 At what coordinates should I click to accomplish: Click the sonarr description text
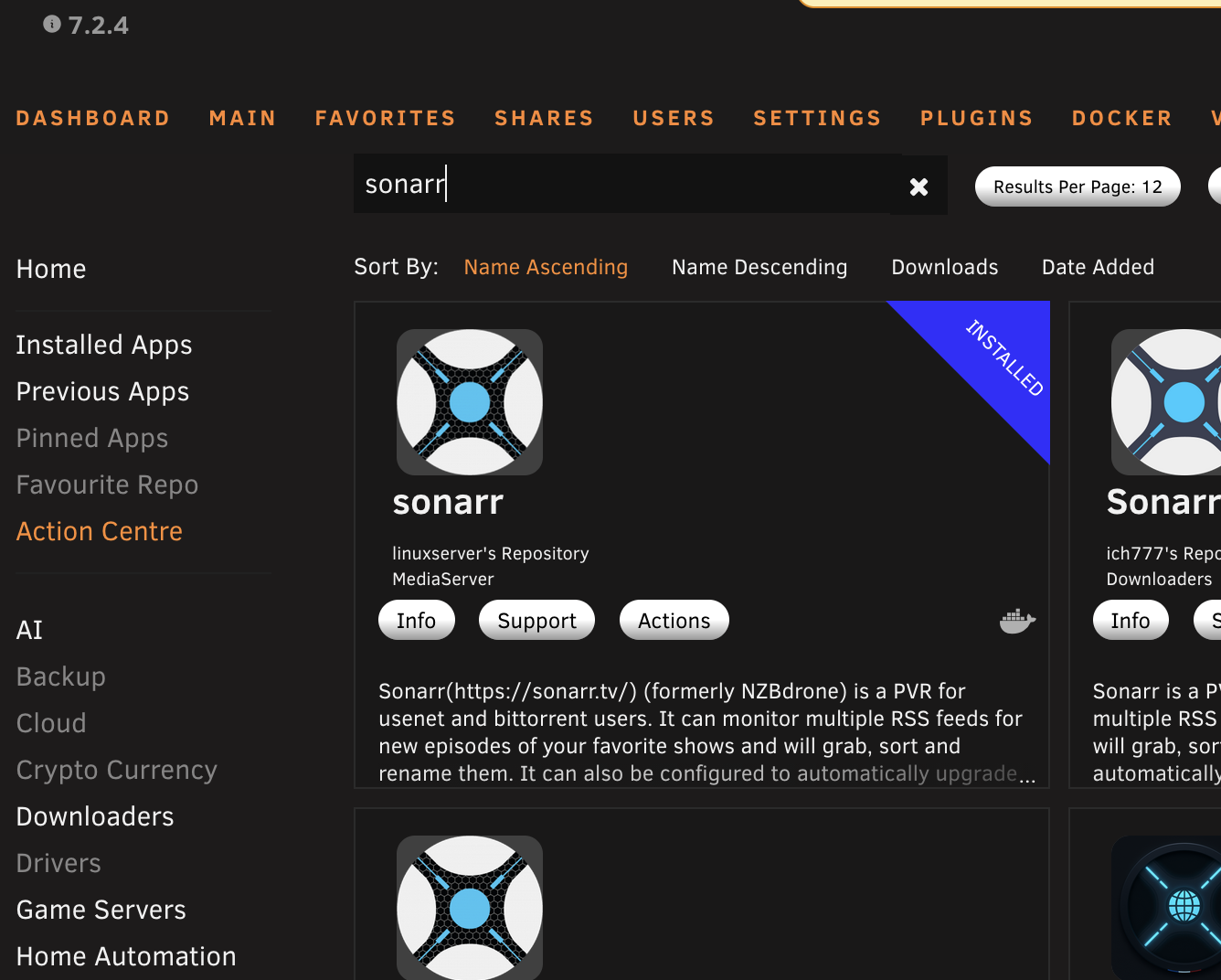706,732
